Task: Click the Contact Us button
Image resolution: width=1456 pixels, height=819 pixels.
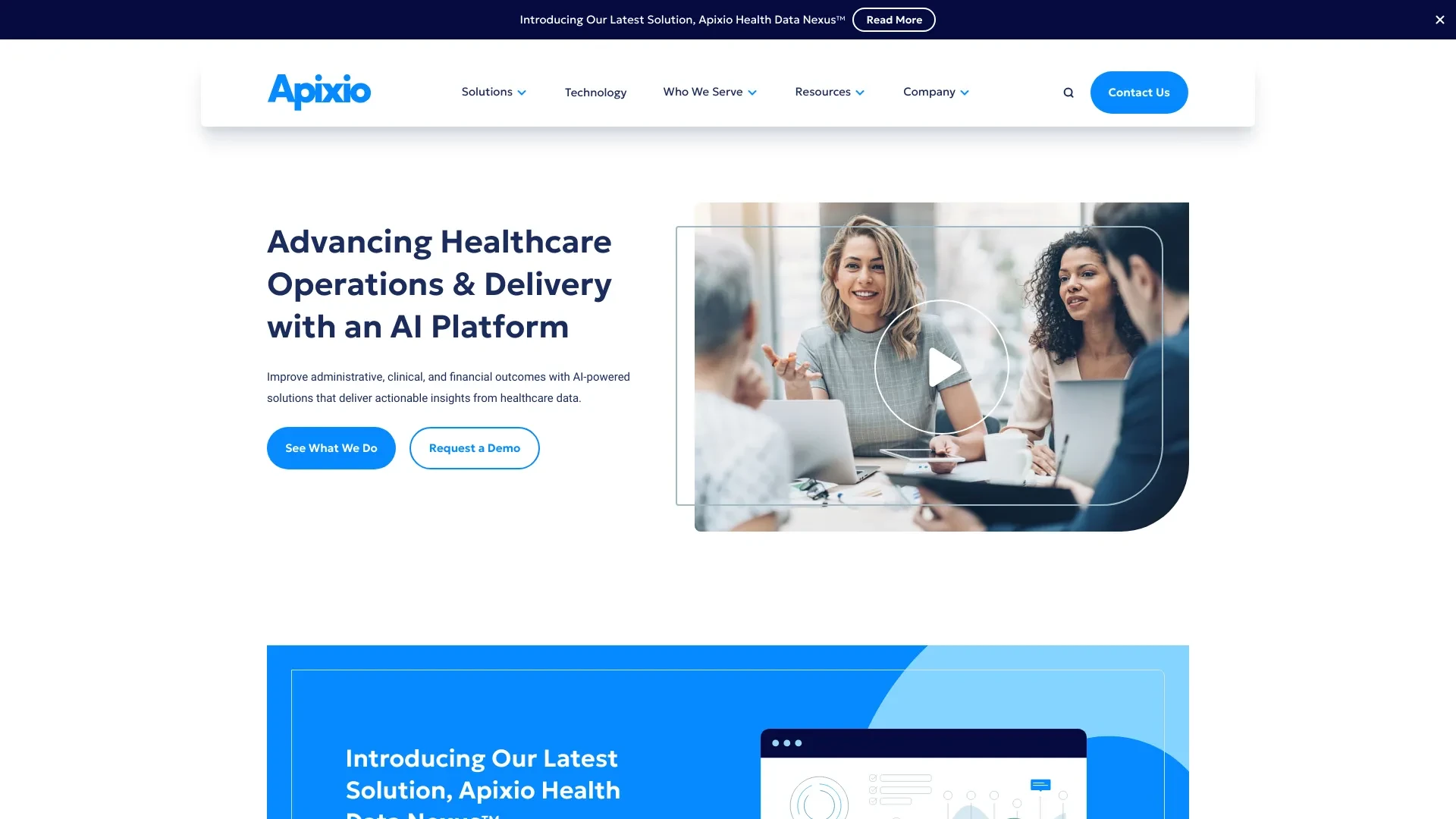Action: tap(1139, 92)
